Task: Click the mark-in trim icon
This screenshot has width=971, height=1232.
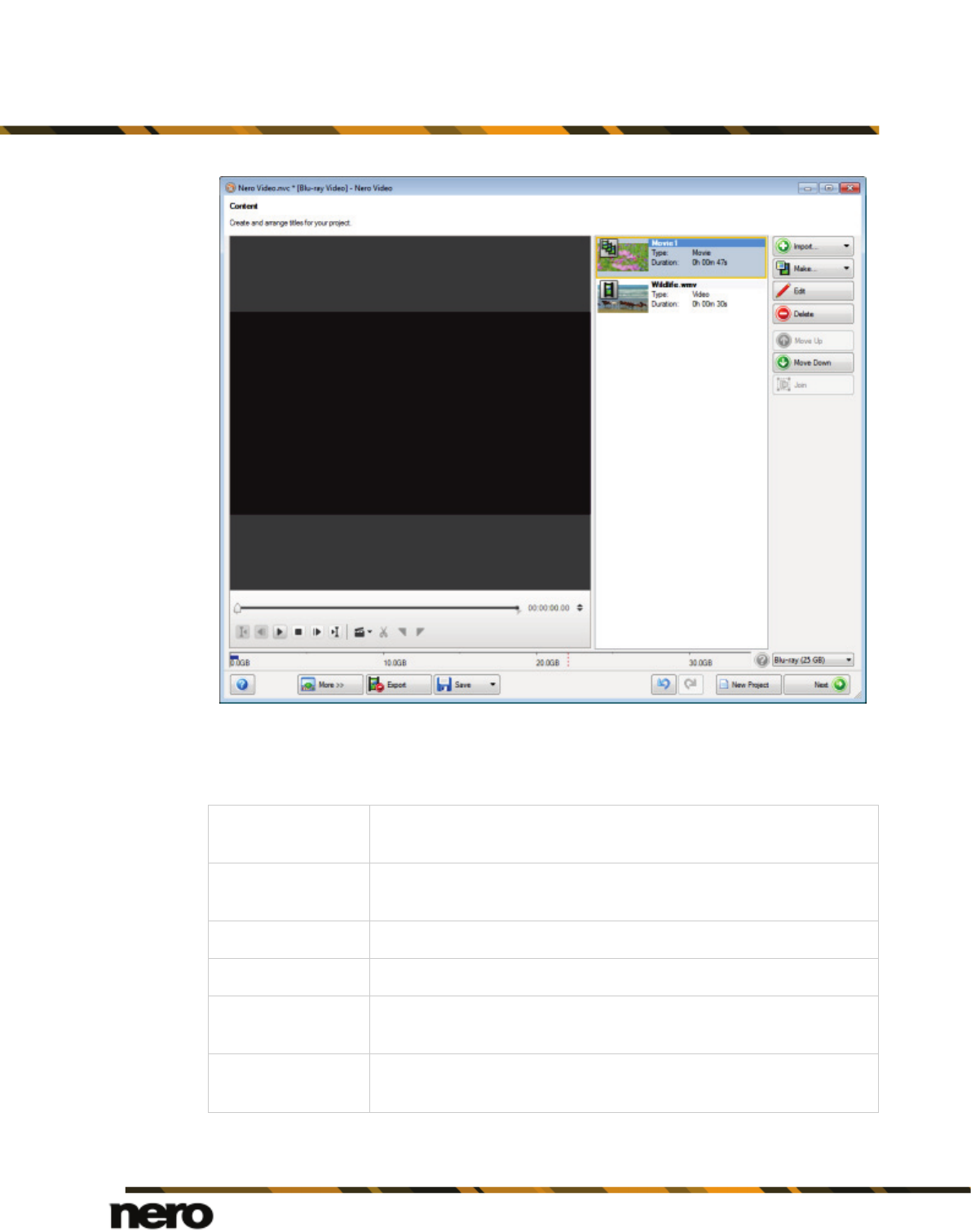Action: point(402,632)
